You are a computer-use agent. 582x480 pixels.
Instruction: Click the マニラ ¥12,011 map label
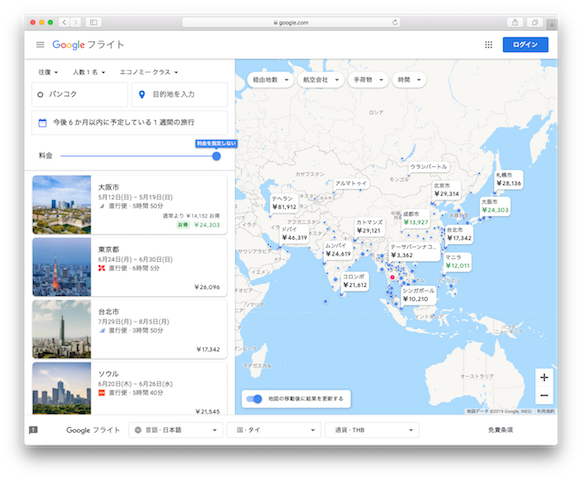pos(458,262)
